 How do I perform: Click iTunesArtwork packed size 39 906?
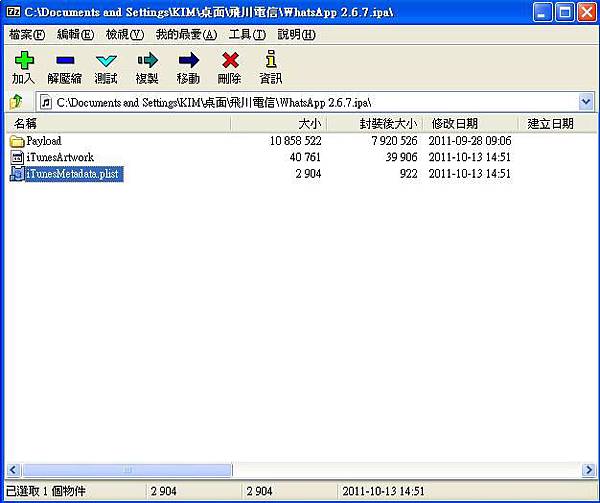click(401, 158)
